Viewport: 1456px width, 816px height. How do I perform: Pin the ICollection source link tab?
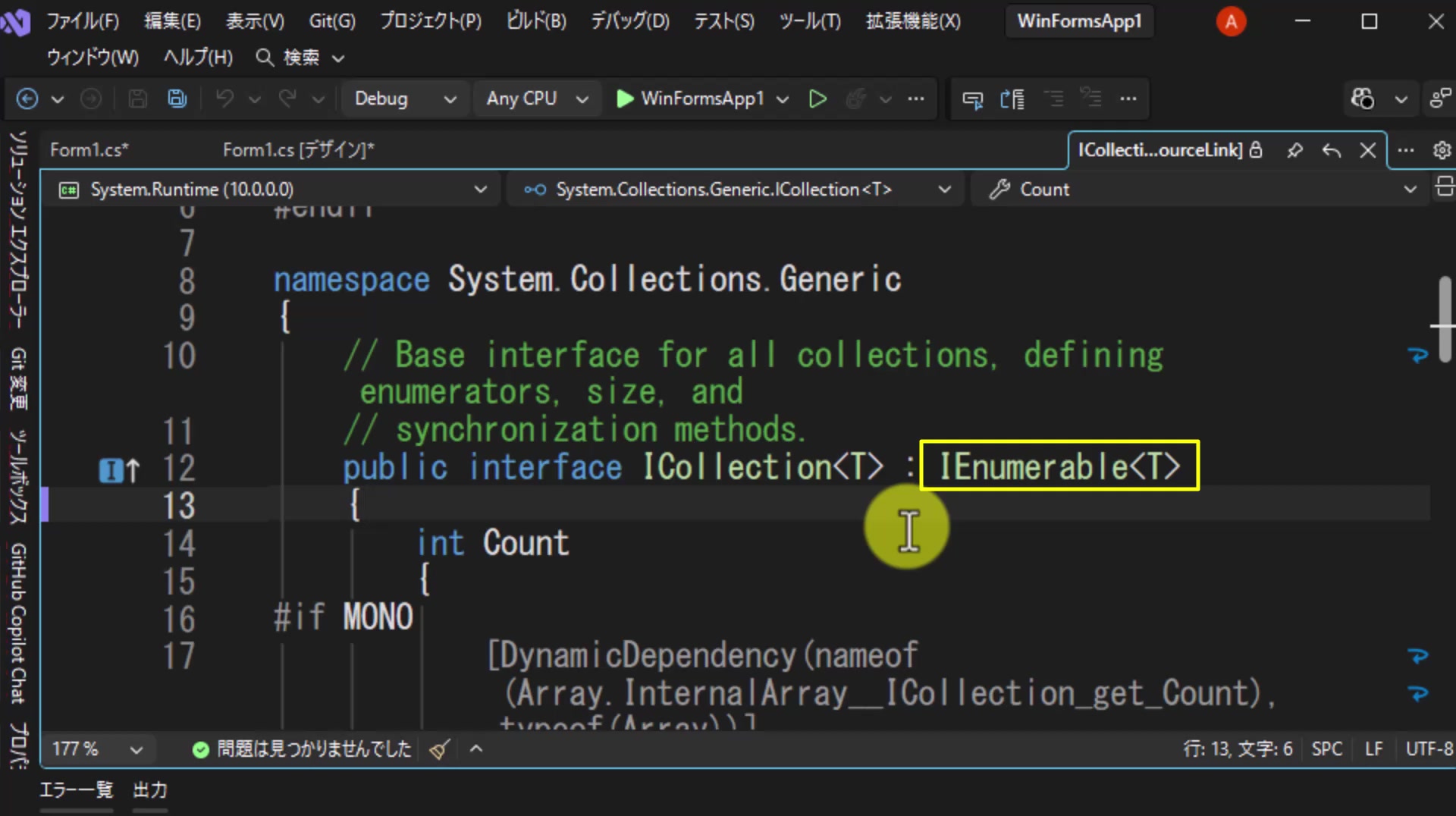pyautogui.click(x=1294, y=150)
